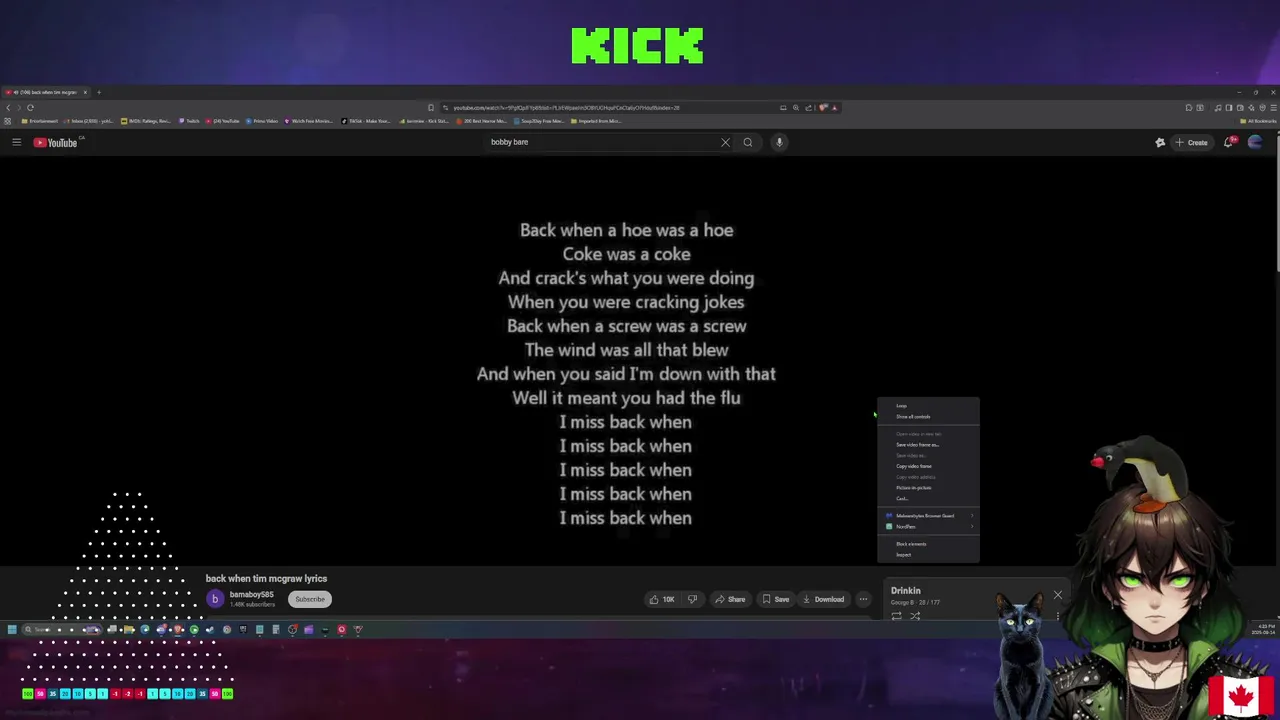
Task: Choose Block elements in context menu
Action: [928, 544]
